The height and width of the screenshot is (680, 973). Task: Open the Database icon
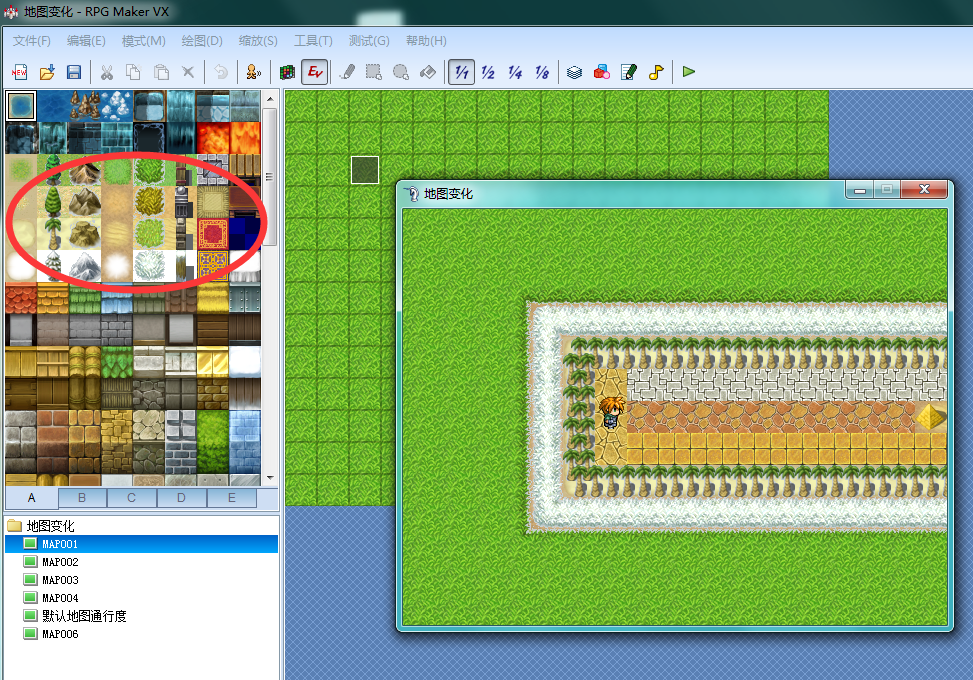click(x=575, y=72)
